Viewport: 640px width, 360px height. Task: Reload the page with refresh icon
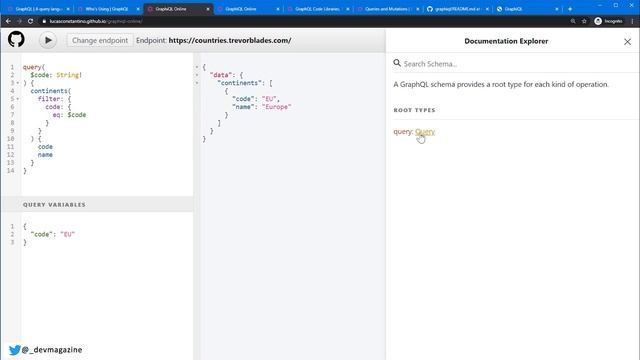(30, 21)
